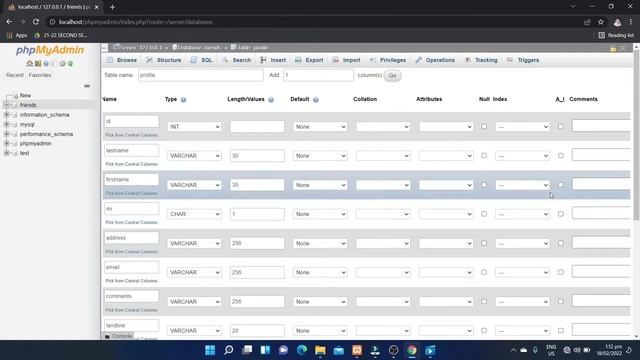The height and width of the screenshot is (360, 640).
Task: Select performance_schema database
Action: pos(47,134)
